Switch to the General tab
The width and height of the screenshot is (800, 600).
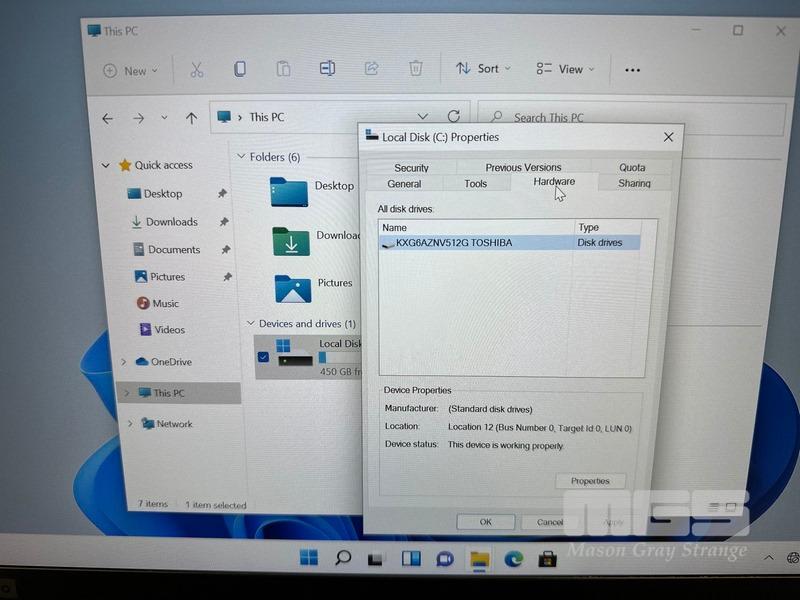pos(404,184)
